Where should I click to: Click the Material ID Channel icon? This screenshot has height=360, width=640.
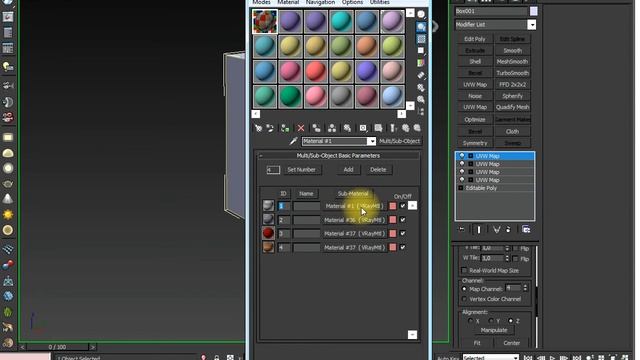tap(363, 128)
